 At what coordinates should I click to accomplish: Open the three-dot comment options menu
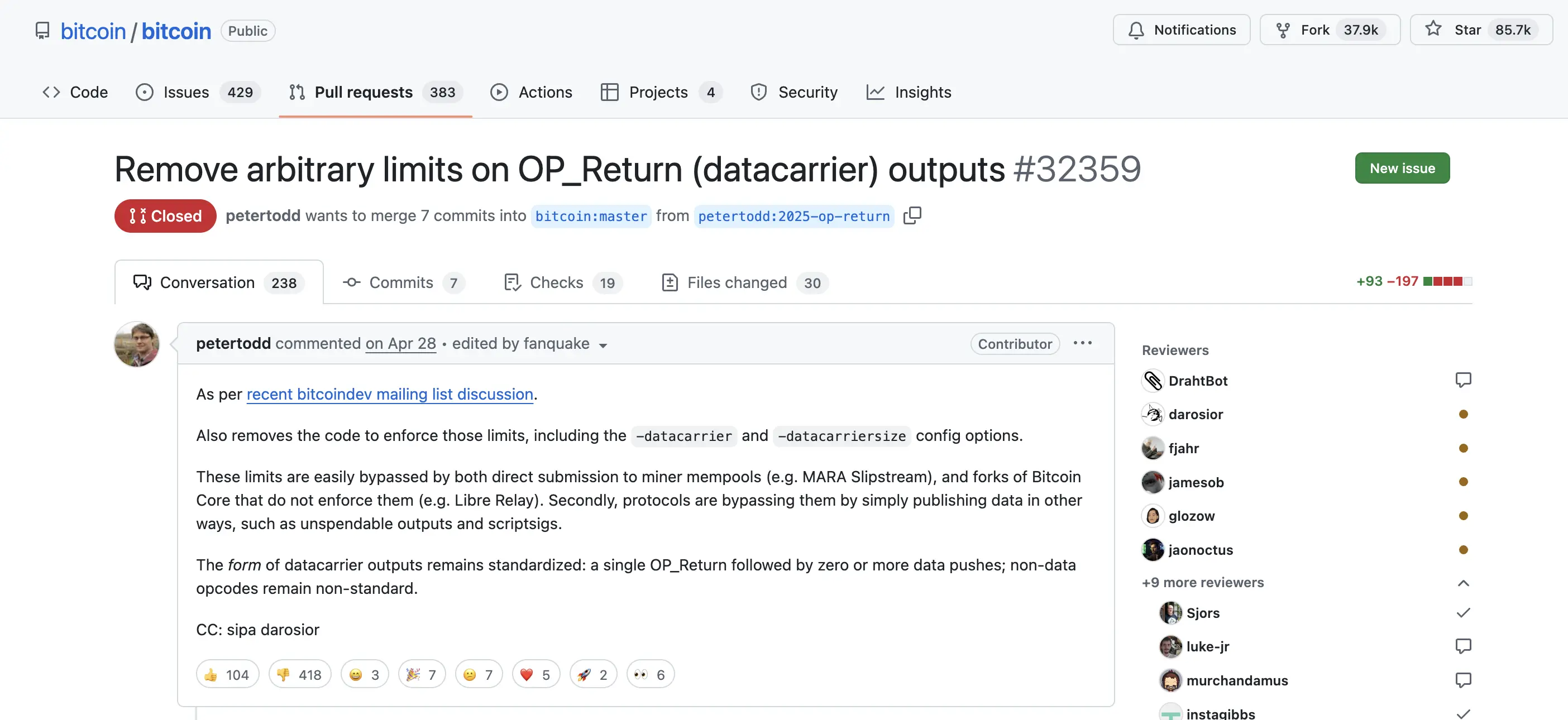click(1082, 343)
